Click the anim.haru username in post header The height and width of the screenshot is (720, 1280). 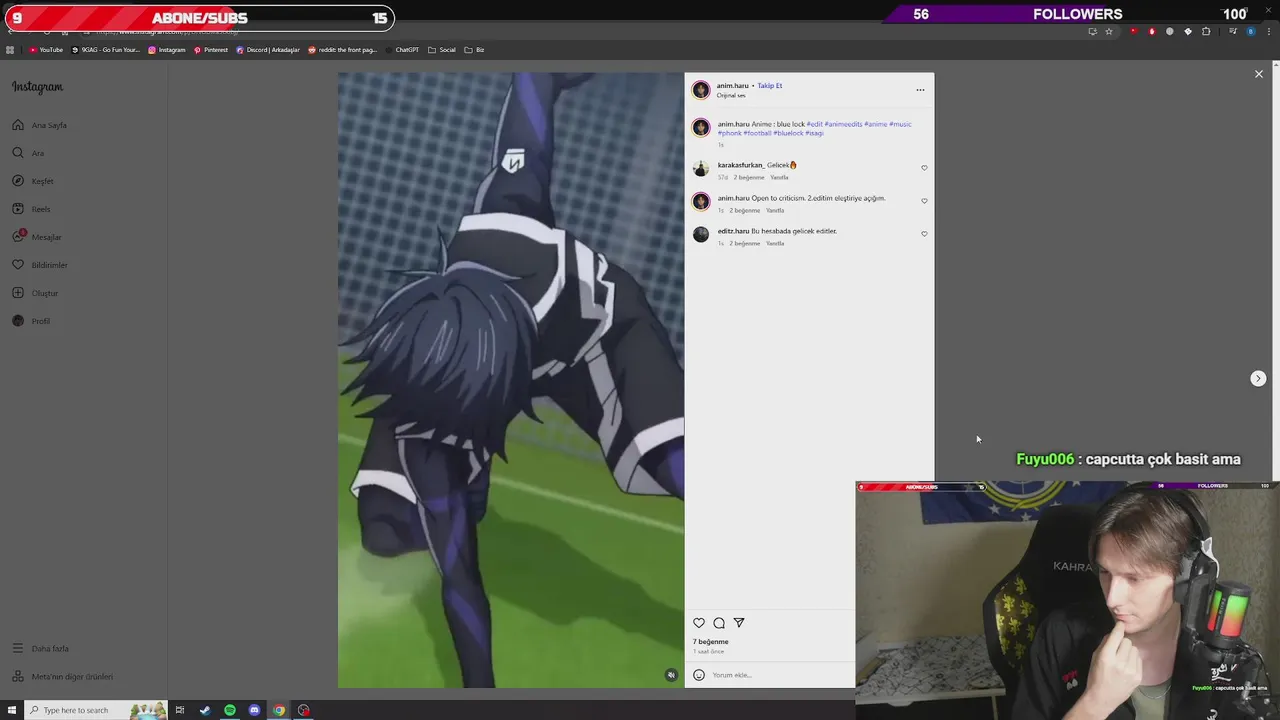[x=733, y=85]
